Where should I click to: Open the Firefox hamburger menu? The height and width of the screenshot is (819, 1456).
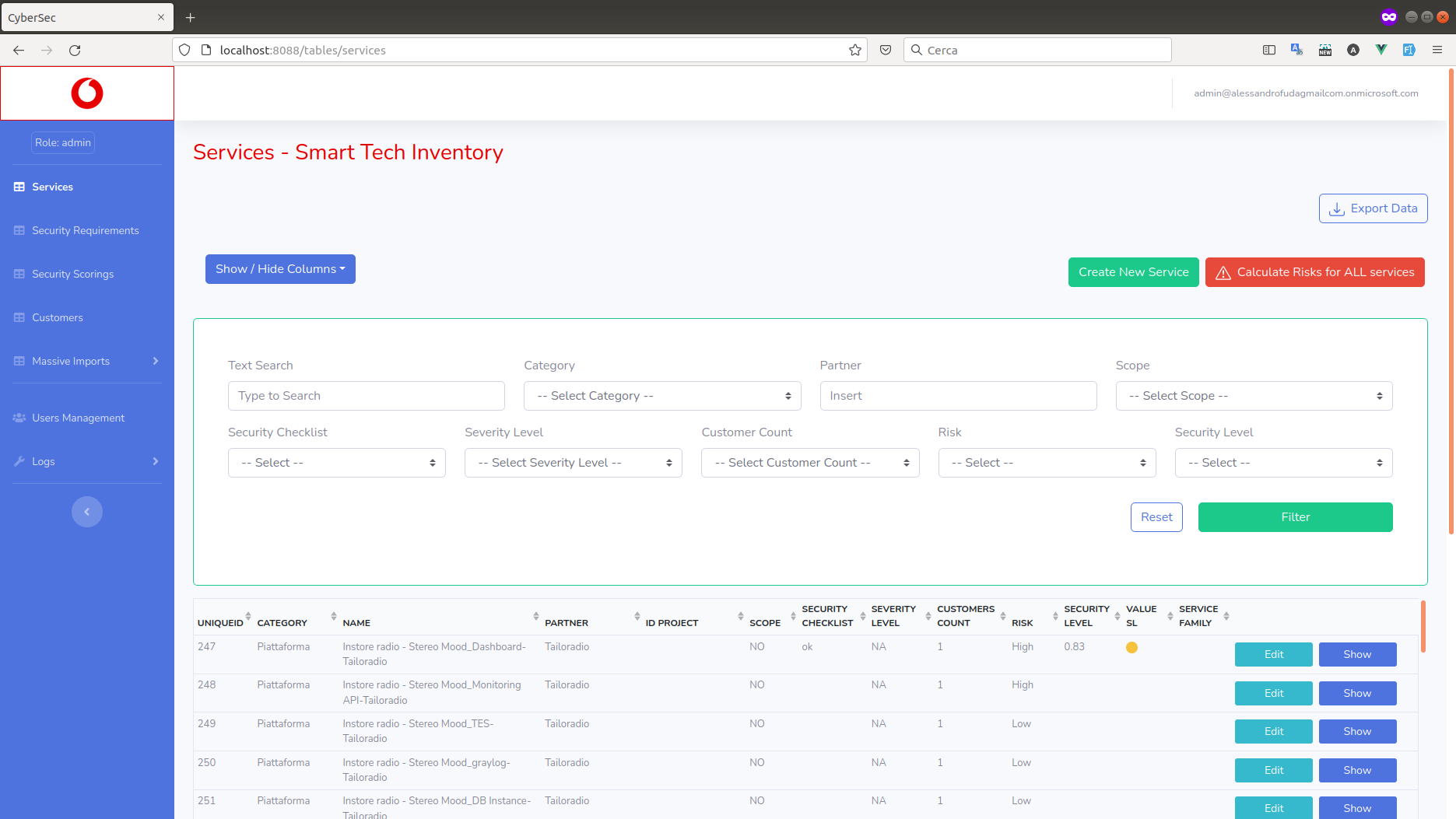pyautogui.click(x=1437, y=50)
